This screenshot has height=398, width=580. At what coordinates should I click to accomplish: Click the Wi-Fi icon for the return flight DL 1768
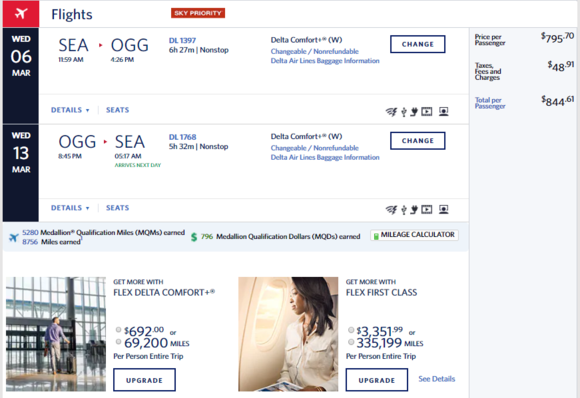click(x=391, y=210)
